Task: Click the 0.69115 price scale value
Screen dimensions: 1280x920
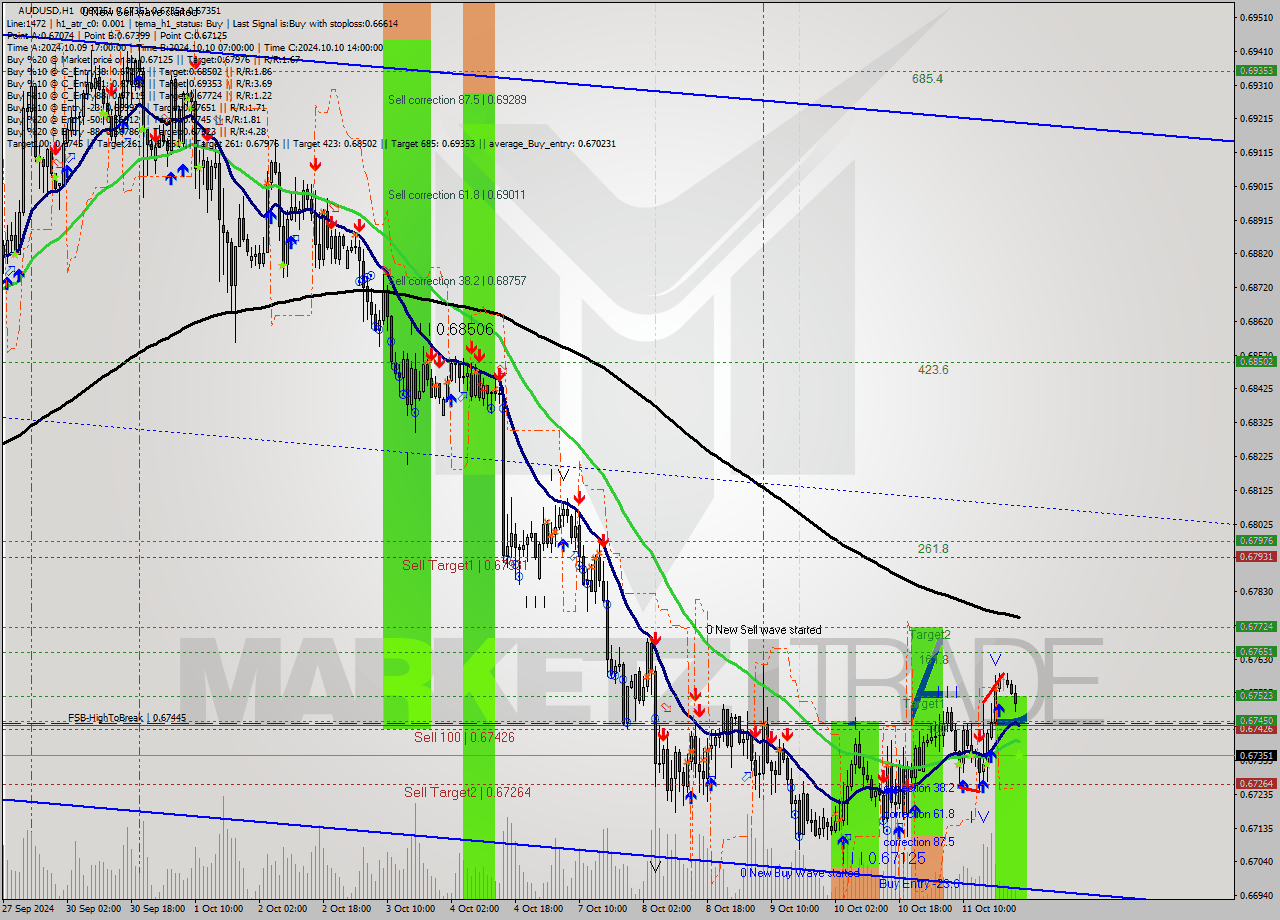Action: [x=1255, y=152]
